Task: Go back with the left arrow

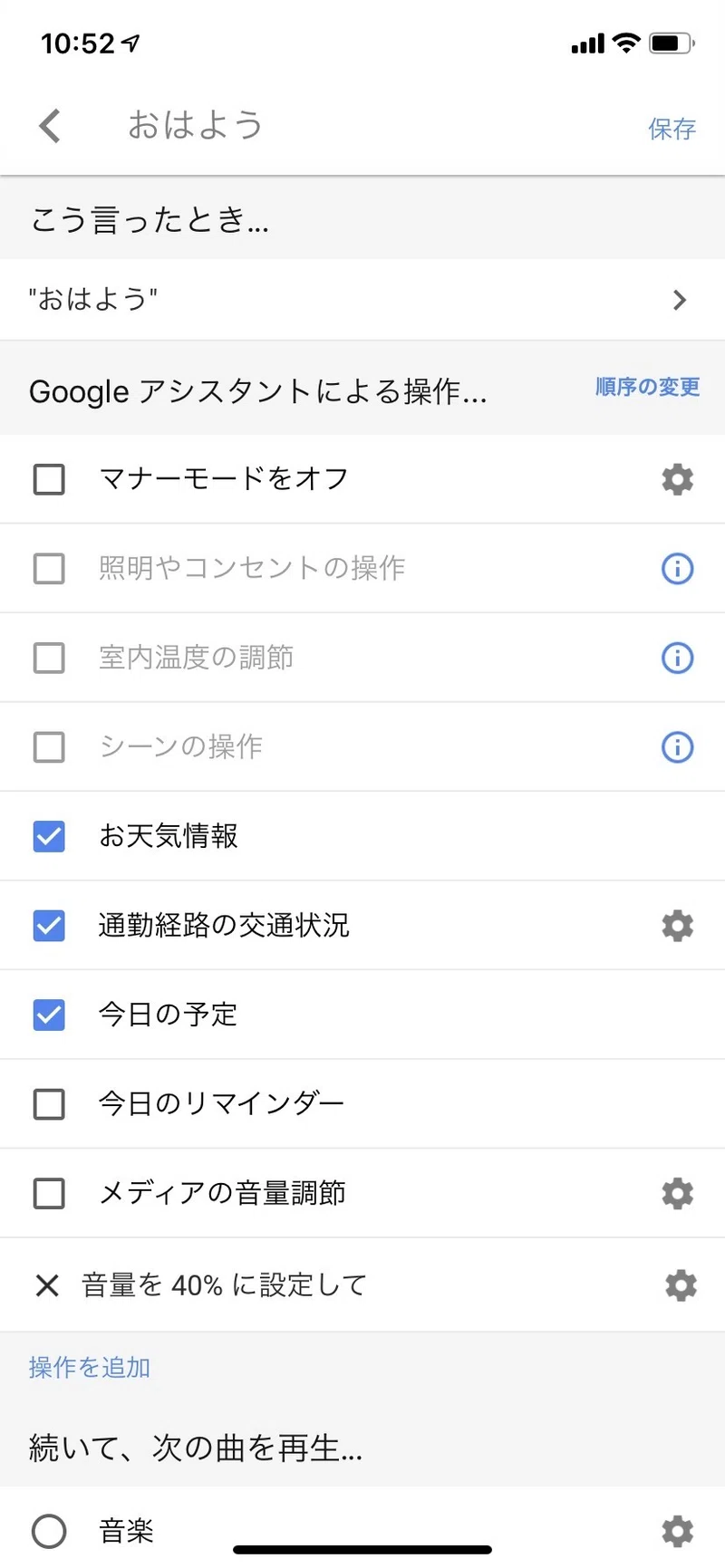Action: pos(50,126)
